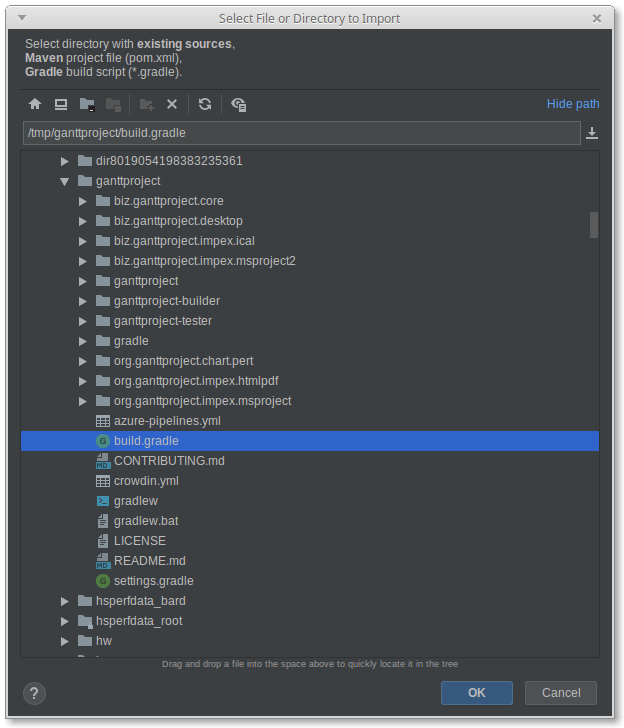This screenshot has width=624, height=728.
Task: Select the azure-pipelines.yml file name
Action: tap(167, 421)
